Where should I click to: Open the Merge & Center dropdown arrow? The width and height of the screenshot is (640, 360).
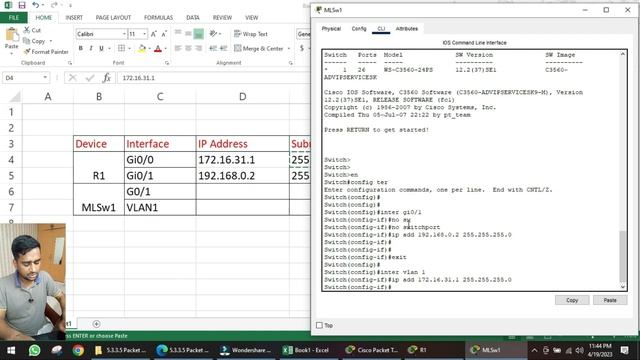(289, 49)
